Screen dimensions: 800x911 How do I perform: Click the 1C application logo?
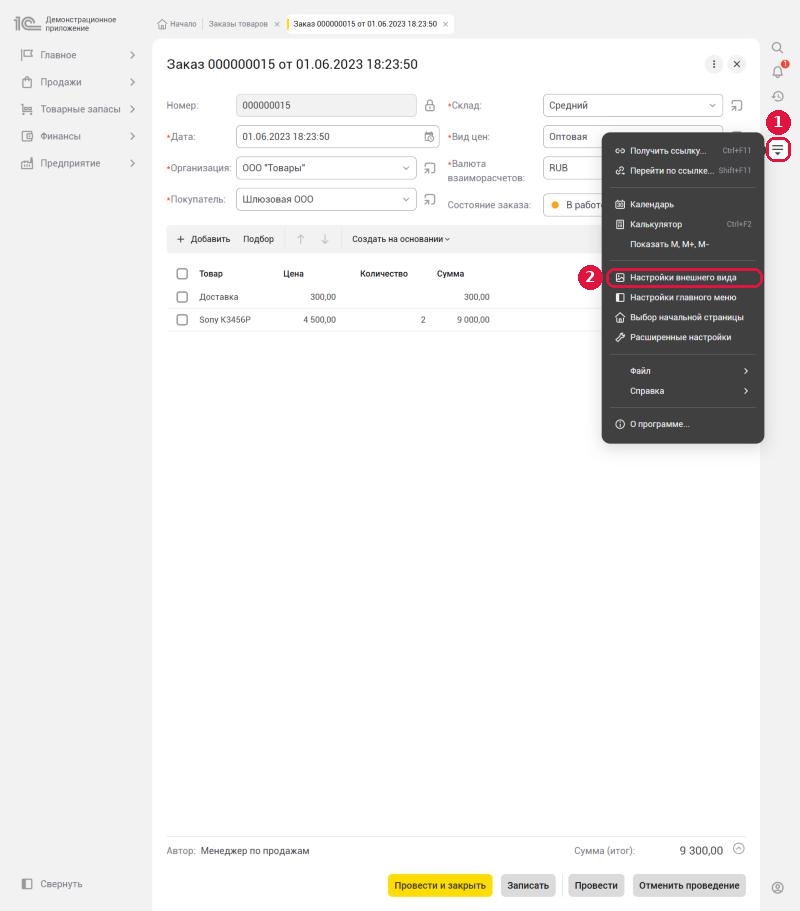(27, 23)
